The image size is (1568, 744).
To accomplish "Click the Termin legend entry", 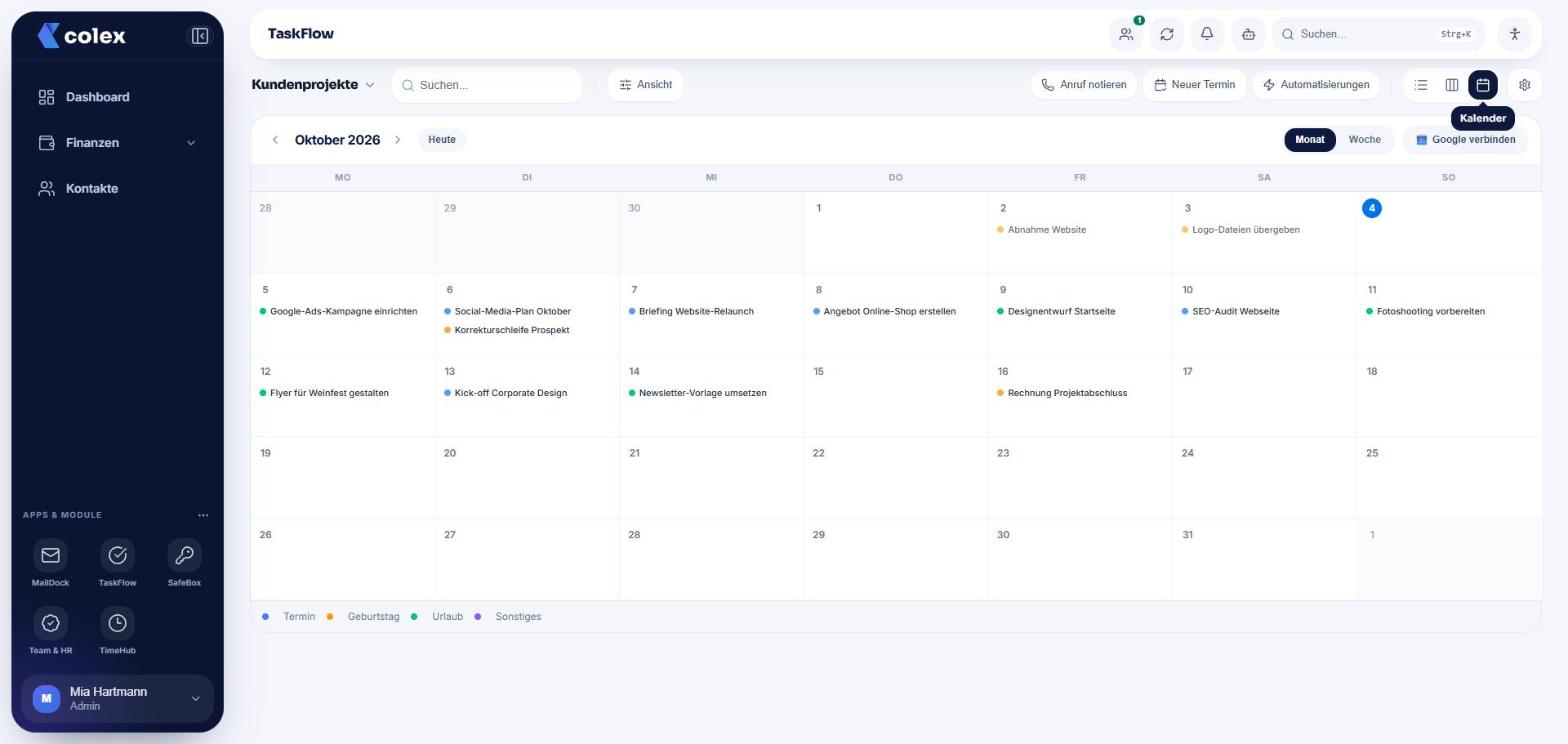I will pyautogui.click(x=289, y=617).
